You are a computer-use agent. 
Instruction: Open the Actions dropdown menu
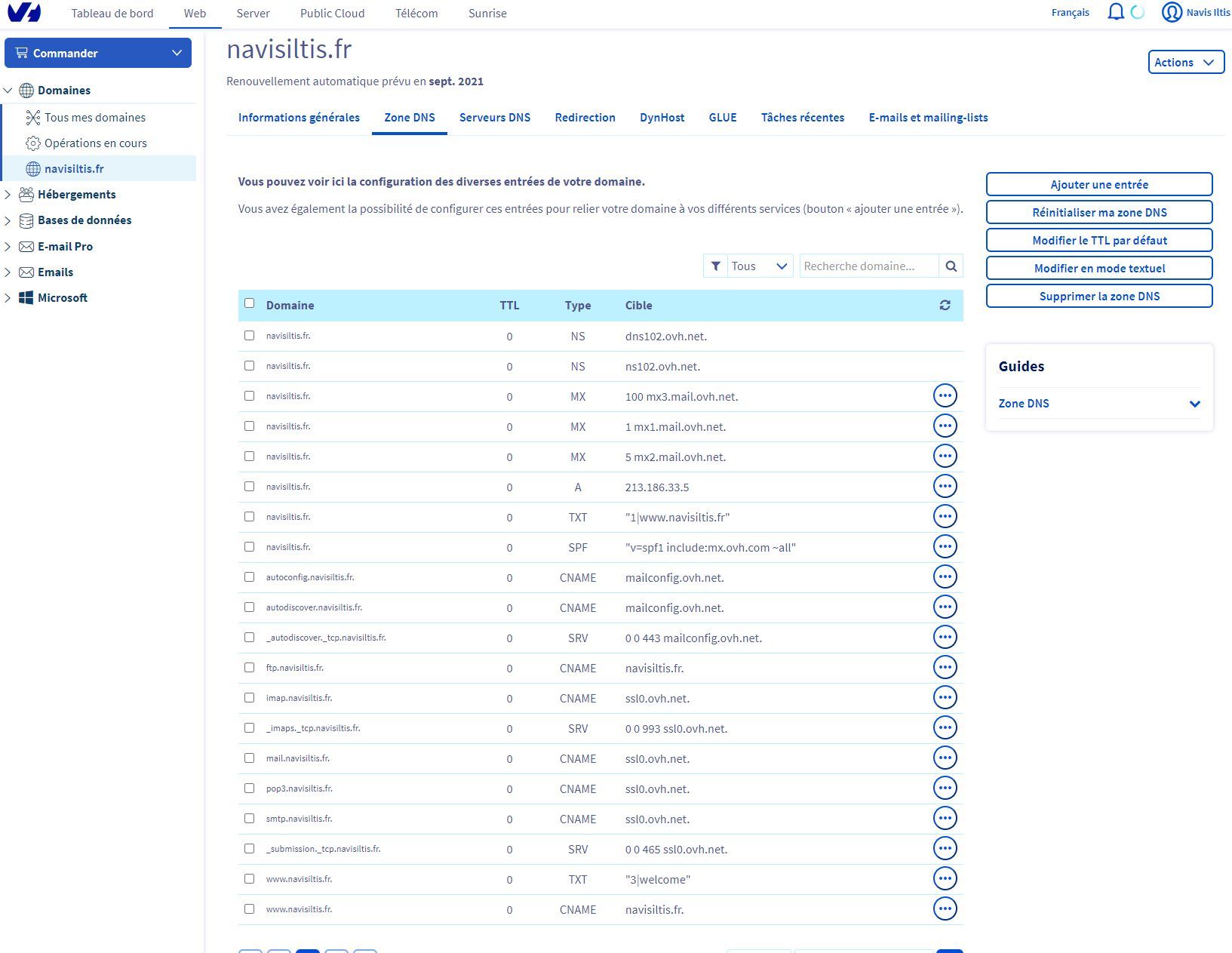(x=1185, y=63)
